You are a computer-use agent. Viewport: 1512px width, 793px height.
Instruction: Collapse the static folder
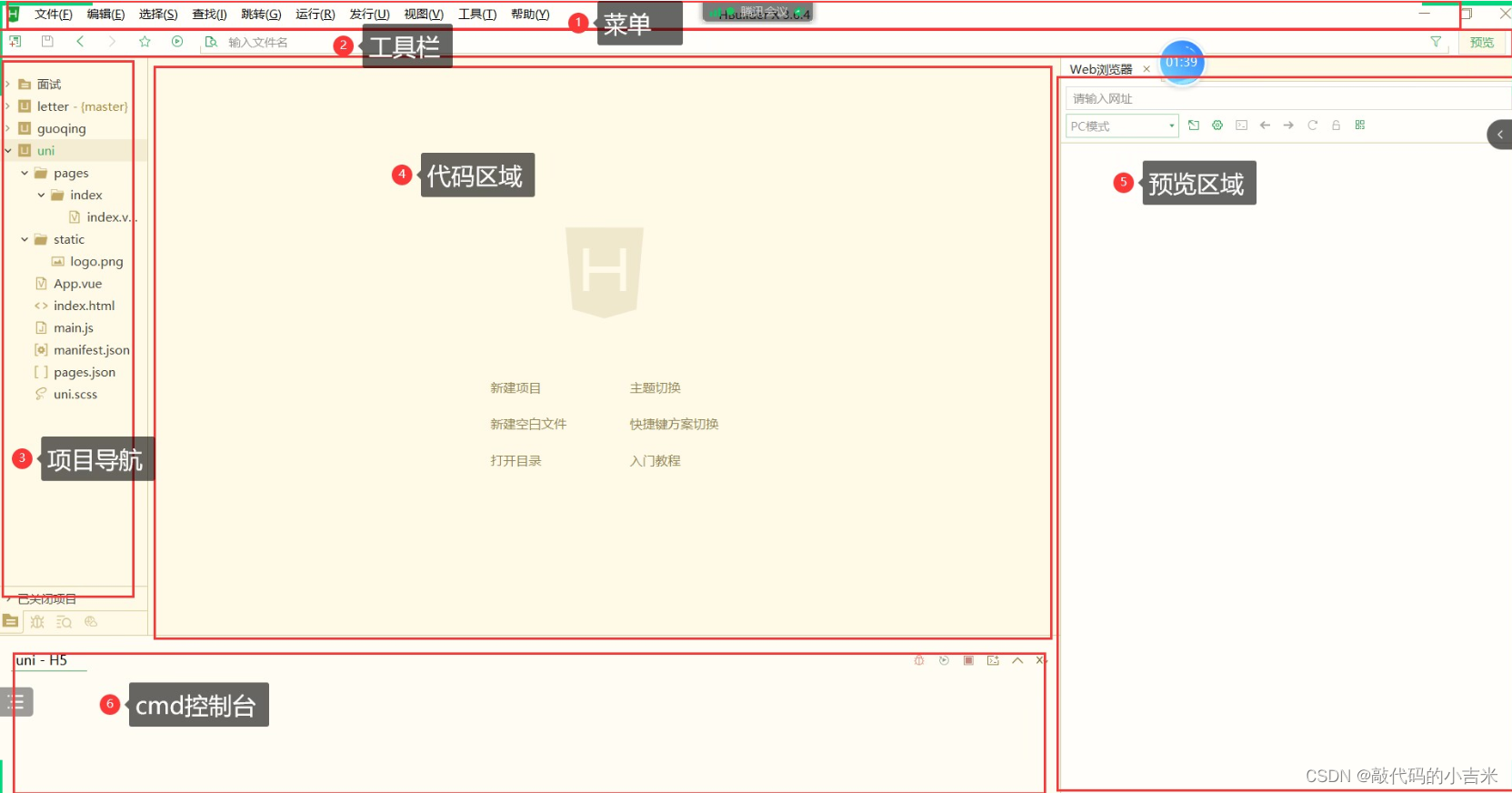(25, 239)
